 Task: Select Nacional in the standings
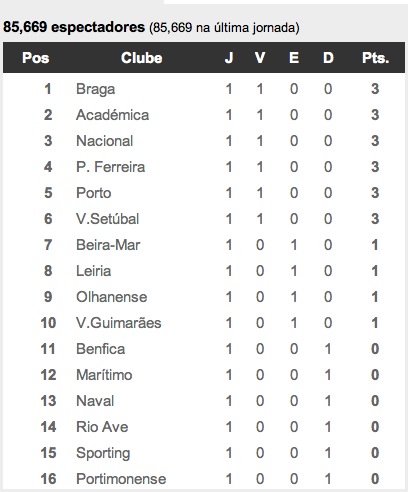pyautogui.click(x=105, y=141)
